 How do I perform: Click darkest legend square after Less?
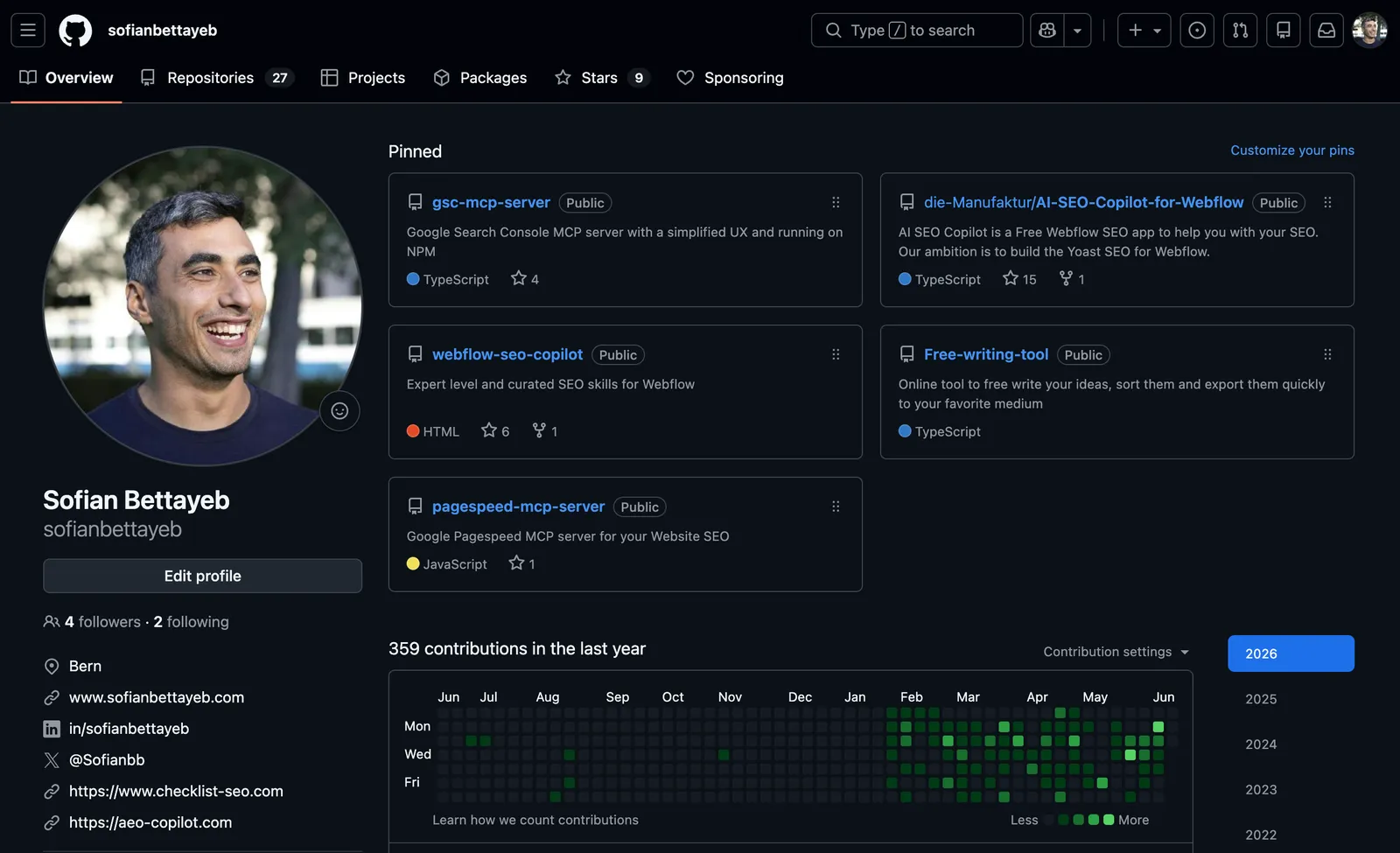click(1049, 820)
